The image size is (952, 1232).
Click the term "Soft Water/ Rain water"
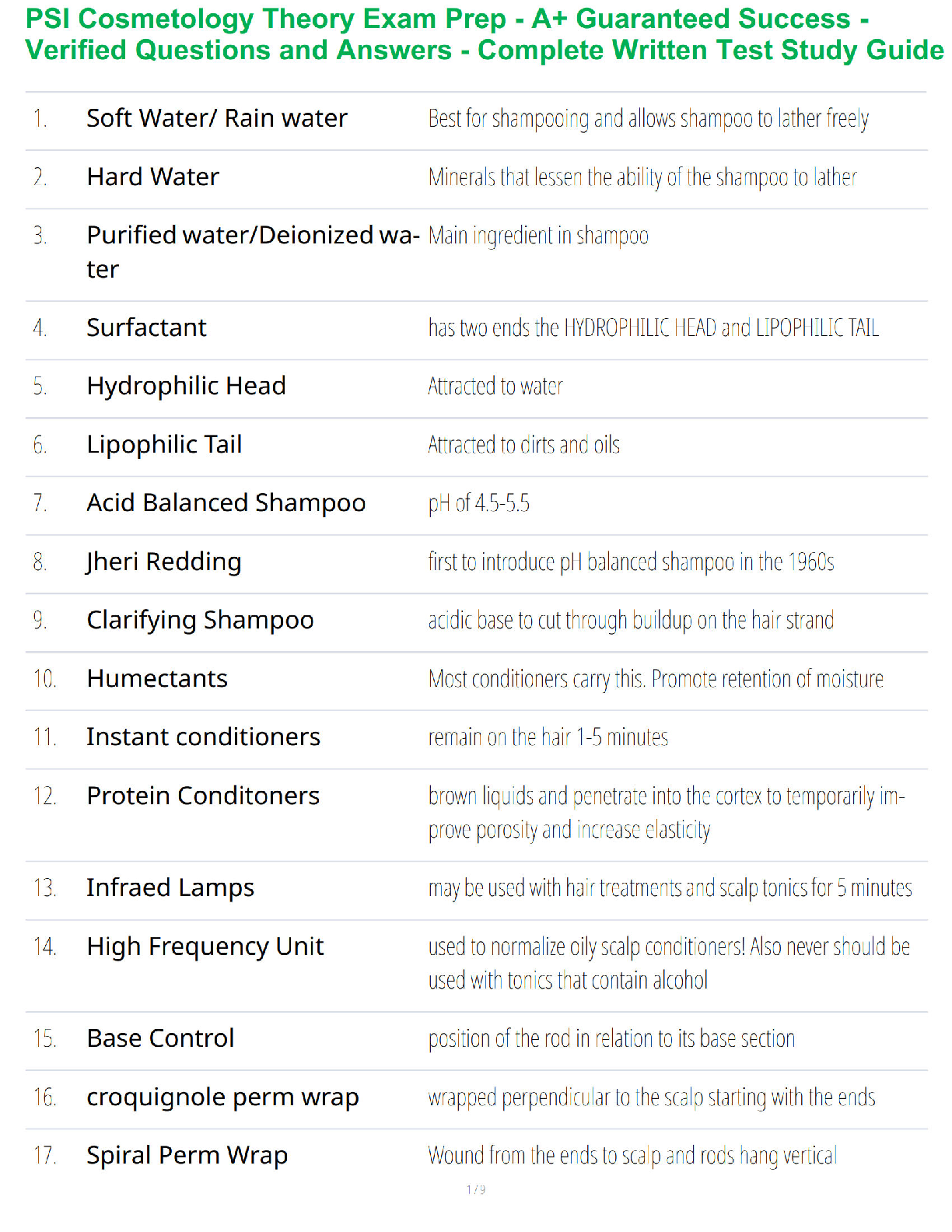pos(216,118)
